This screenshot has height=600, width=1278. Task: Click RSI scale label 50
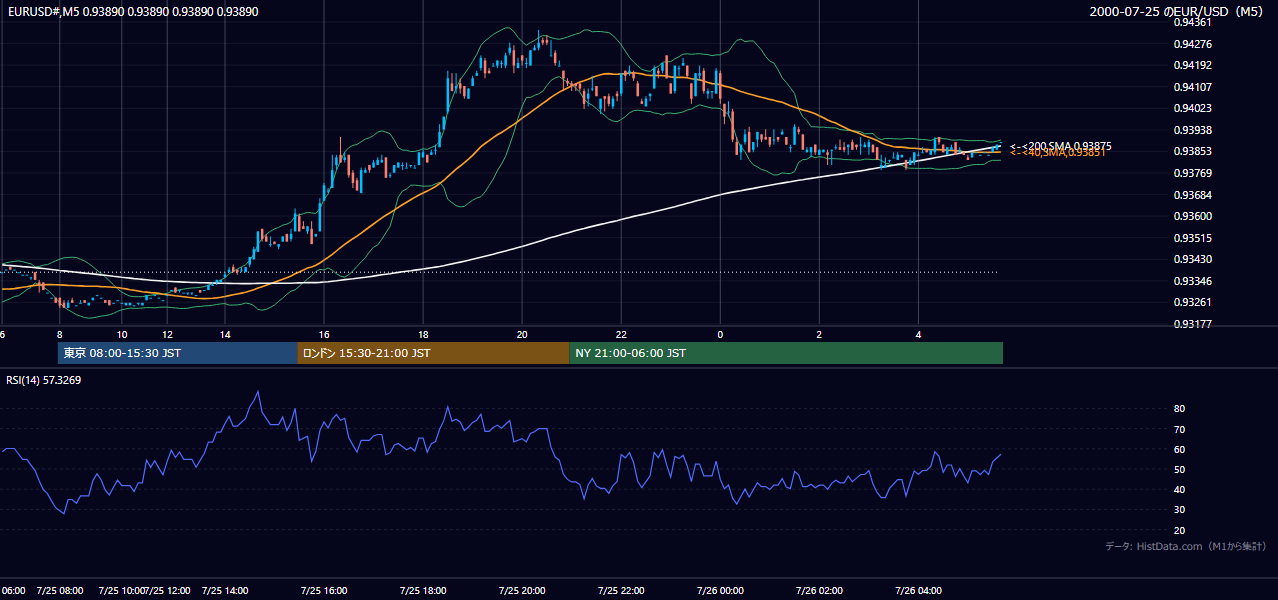tap(1179, 470)
